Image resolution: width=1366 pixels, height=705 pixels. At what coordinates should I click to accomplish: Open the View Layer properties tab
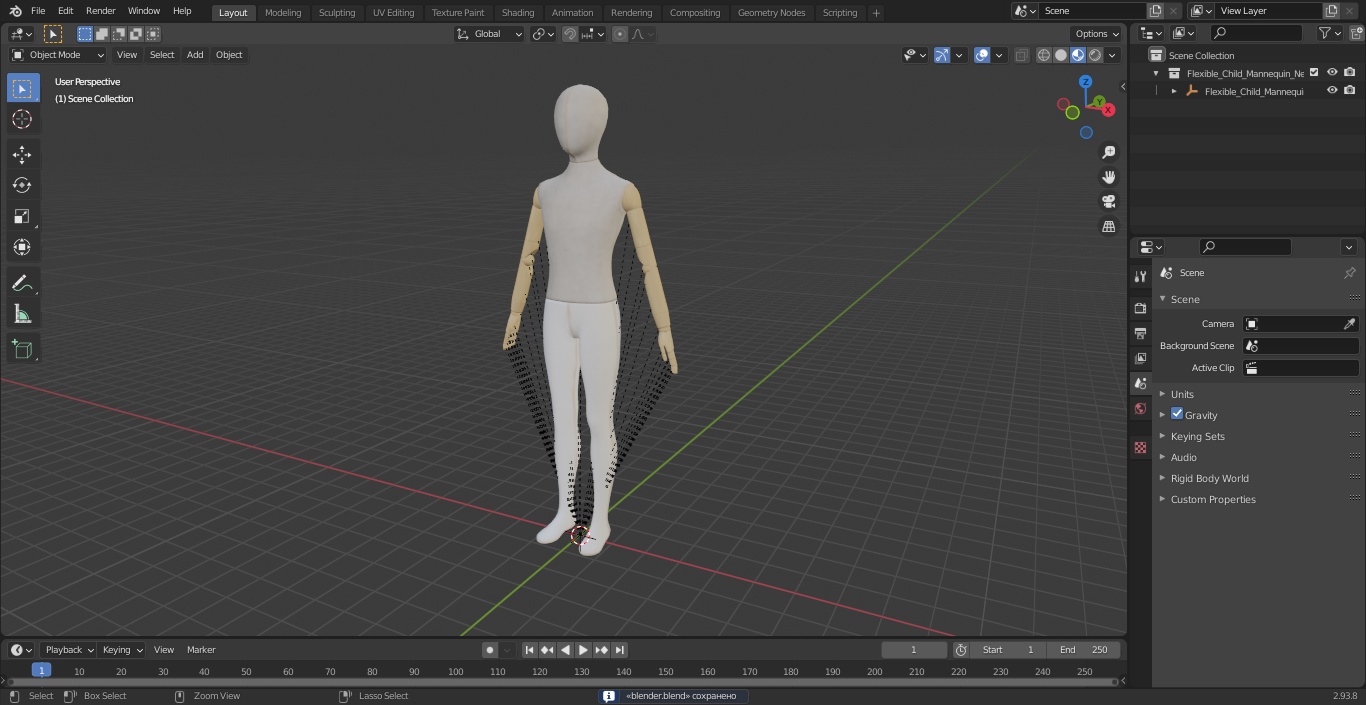tap(1140, 358)
